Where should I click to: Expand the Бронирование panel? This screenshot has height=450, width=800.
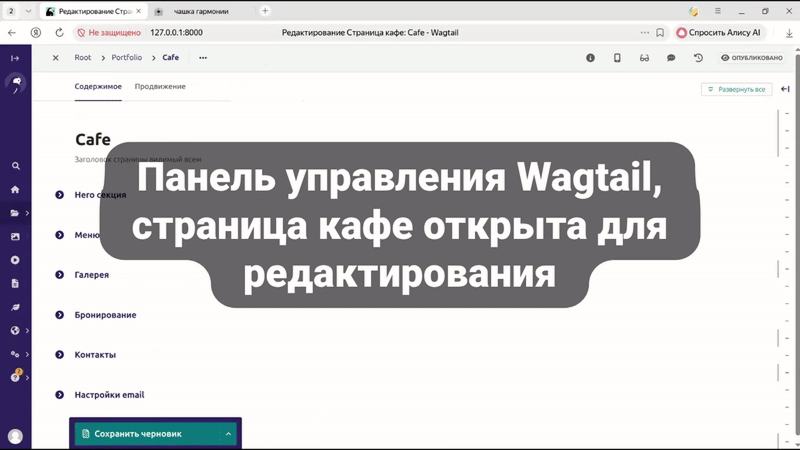[x=60, y=315]
